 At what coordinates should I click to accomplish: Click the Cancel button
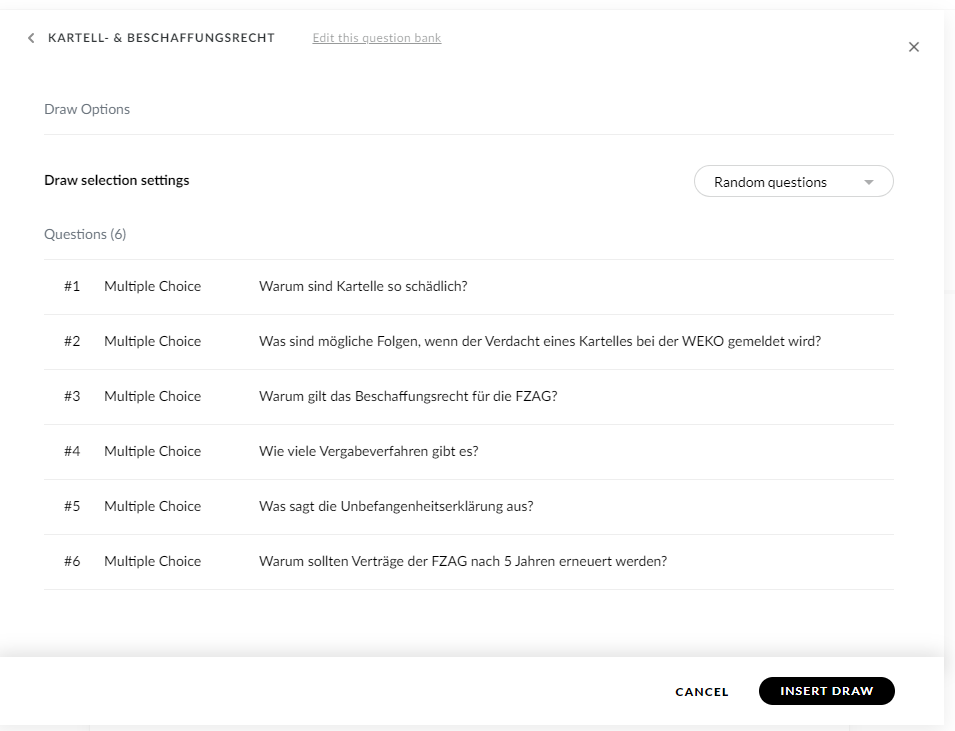tap(701, 691)
